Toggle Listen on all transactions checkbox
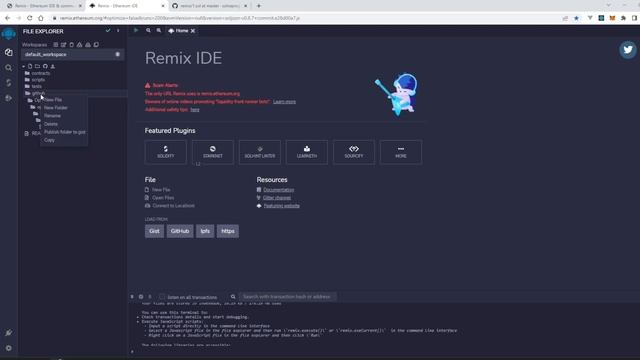This screenshot has height=360, width=640. pyautogui.click(x=162, y=297)
